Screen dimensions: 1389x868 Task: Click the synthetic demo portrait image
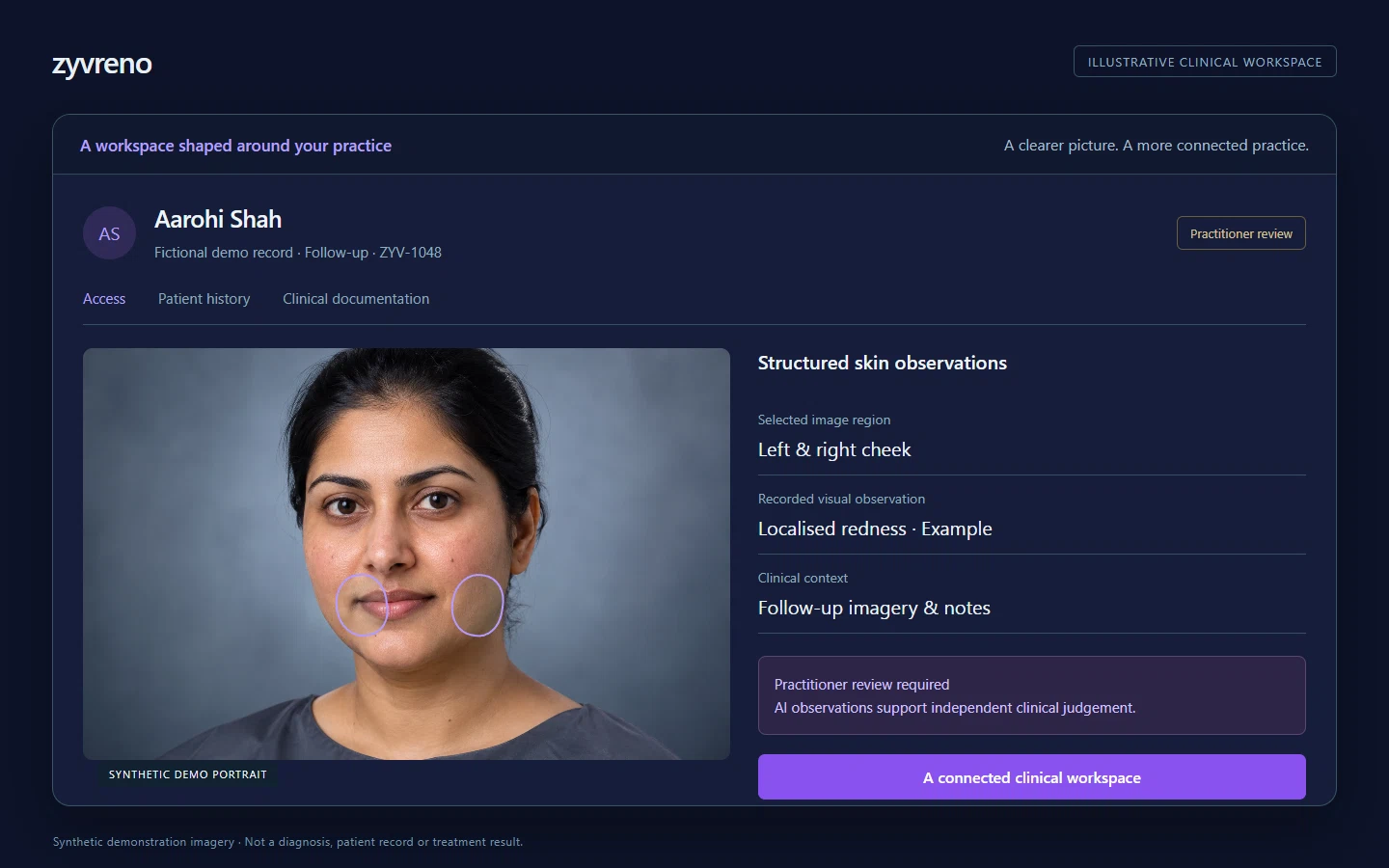pyautogui.click(x=406, y=554)
